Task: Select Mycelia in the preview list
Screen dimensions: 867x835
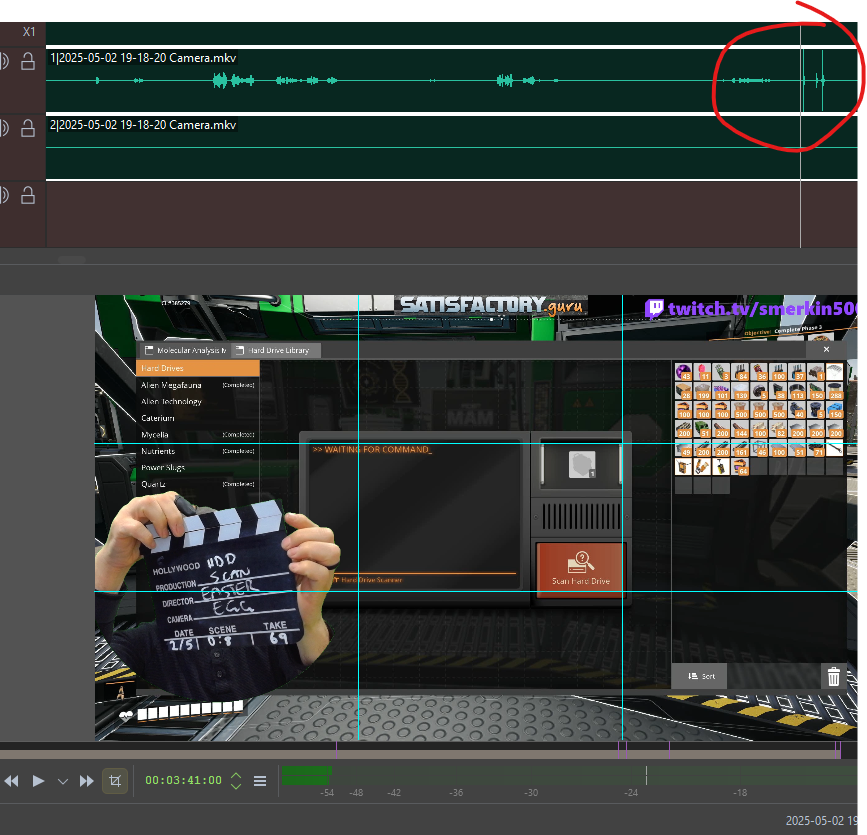Action: tap(197, 435)
